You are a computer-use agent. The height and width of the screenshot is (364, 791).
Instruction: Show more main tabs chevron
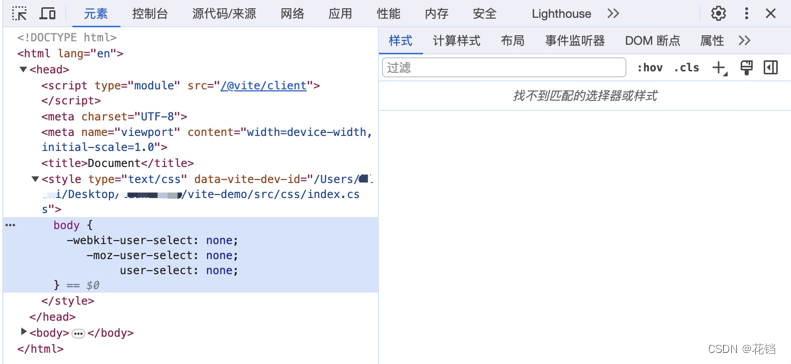tap(613, 14)
